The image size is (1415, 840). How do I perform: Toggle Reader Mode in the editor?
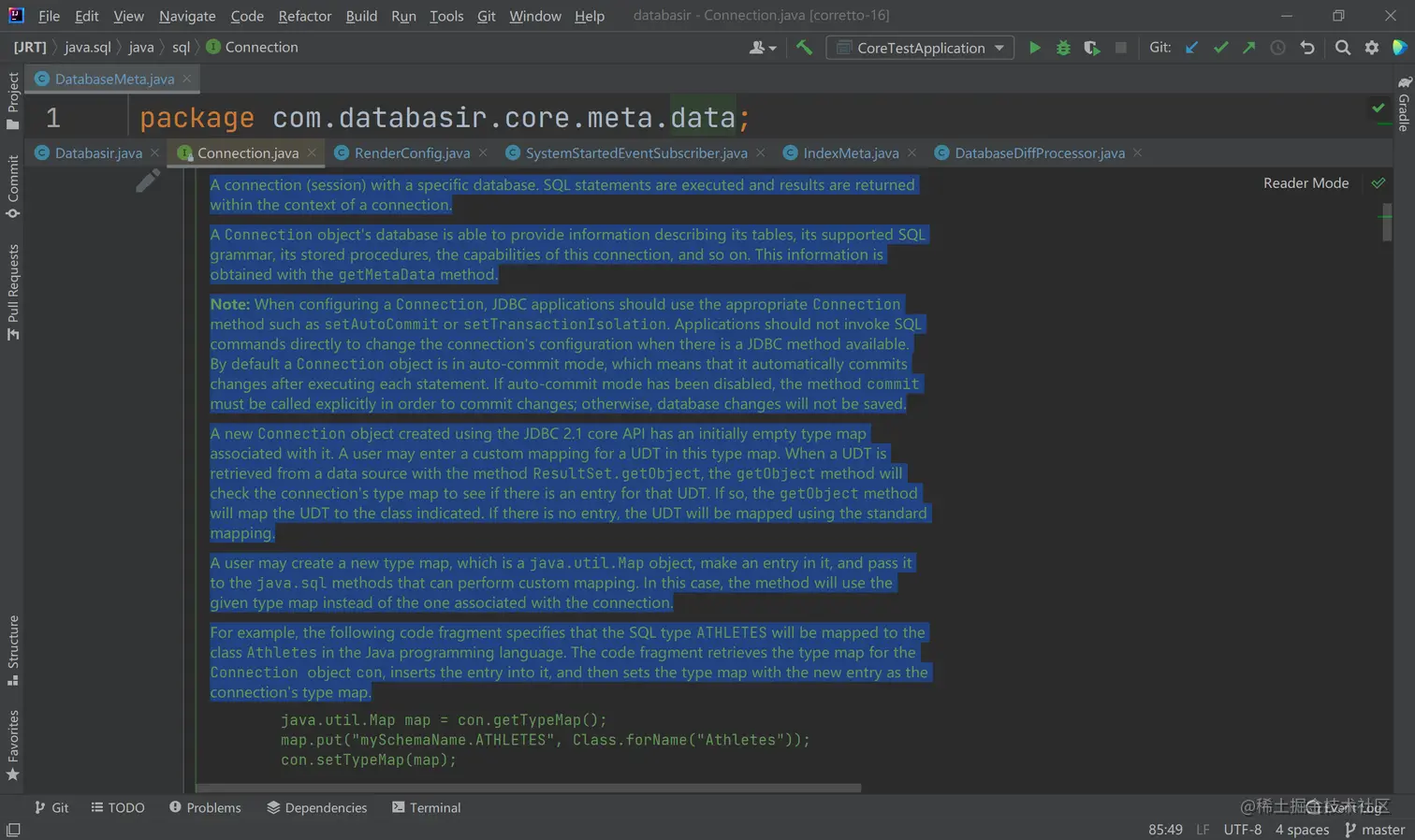[1306, 183]
